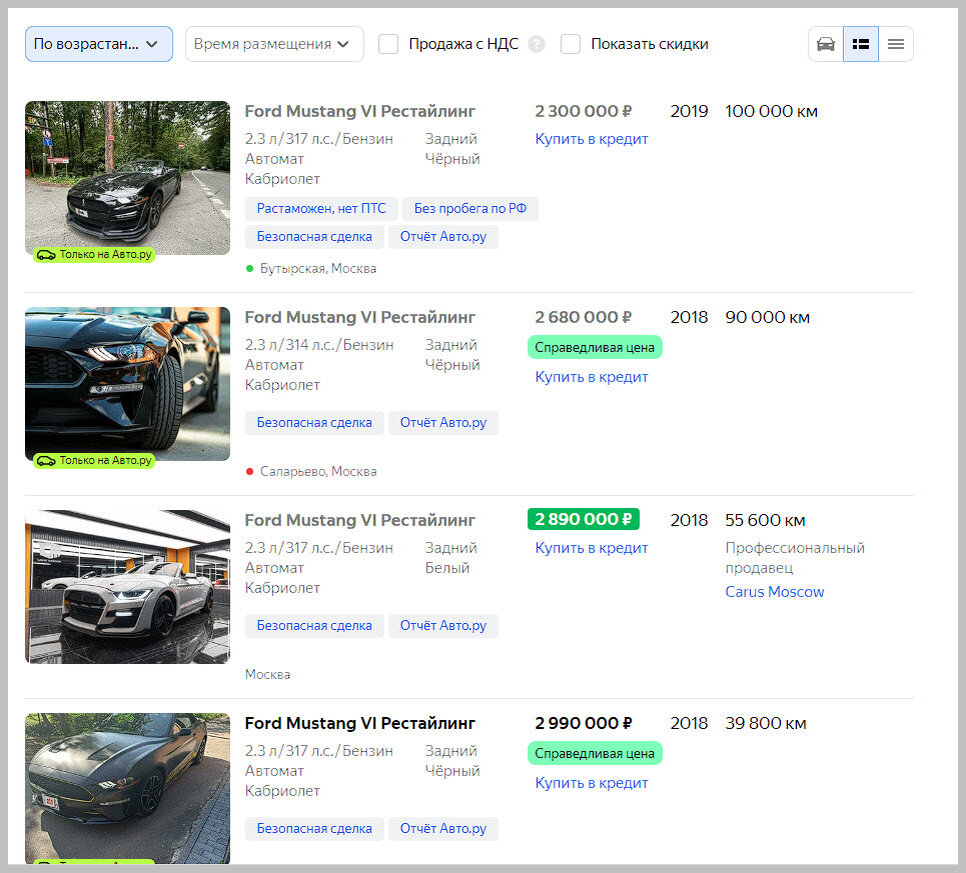This screenshot has height=873, width=966.
Task: Open photo of white Mustang in showroom
Action: coord(128,587)
